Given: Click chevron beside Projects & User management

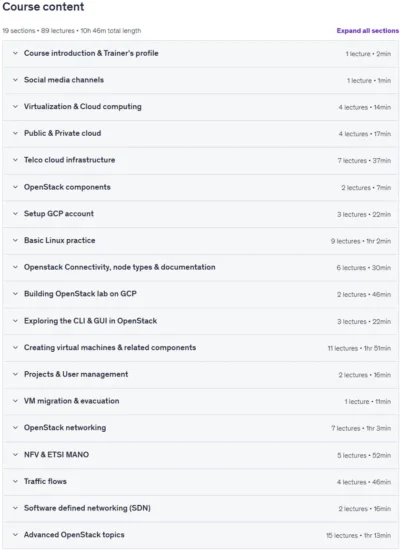Looking at the screenshot, I should tap(15, 374).
